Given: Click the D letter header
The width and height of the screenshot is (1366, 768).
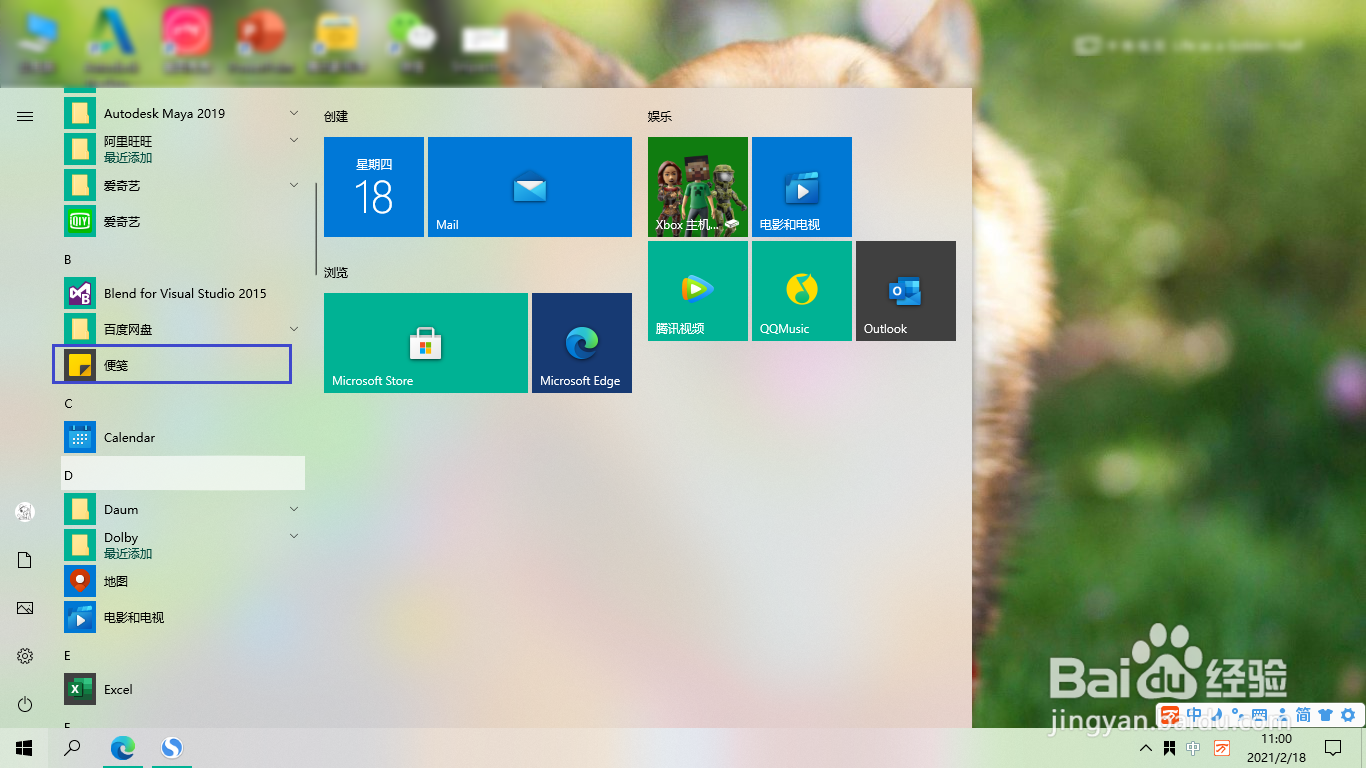Looking at the screenshot, I should (184, 474).
